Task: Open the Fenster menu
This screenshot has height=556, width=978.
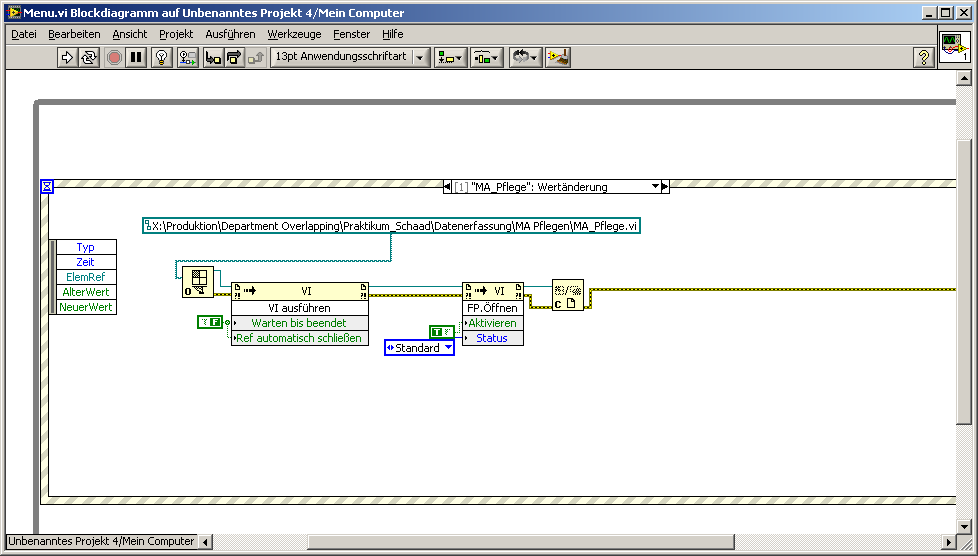Action: 351,34
